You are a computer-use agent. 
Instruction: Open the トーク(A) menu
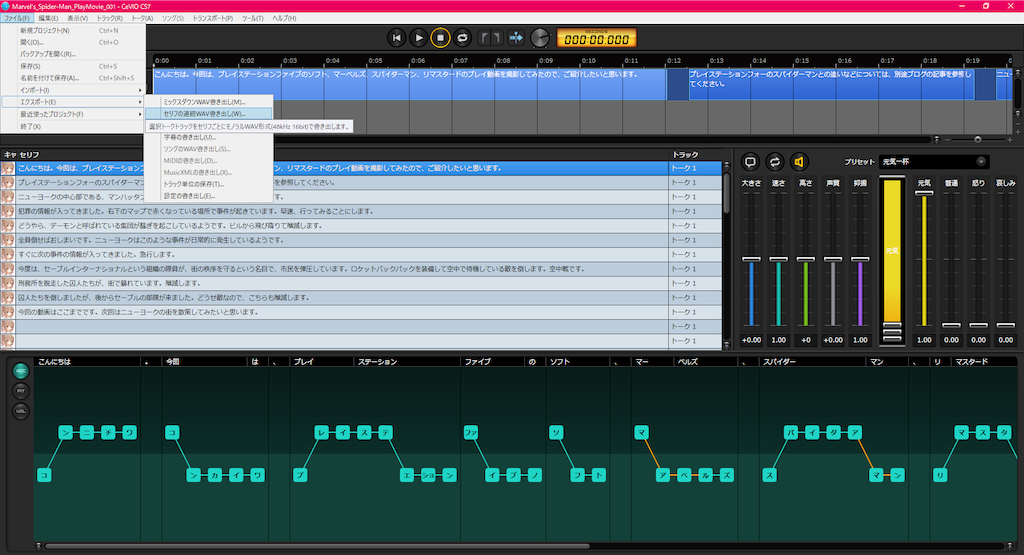(142, 18)
